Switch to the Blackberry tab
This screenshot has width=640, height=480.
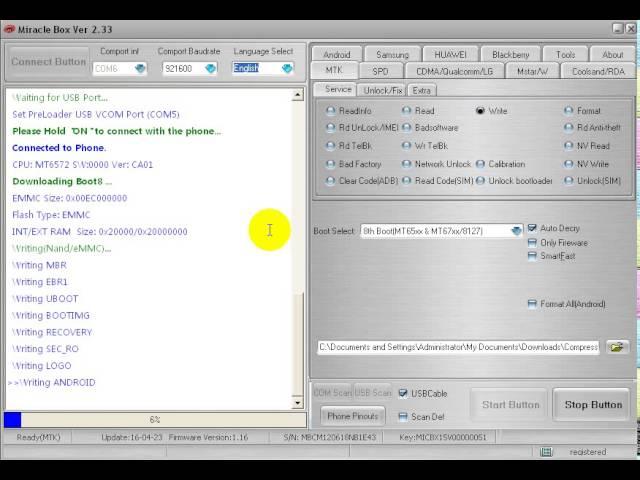(x=511, y=54)
